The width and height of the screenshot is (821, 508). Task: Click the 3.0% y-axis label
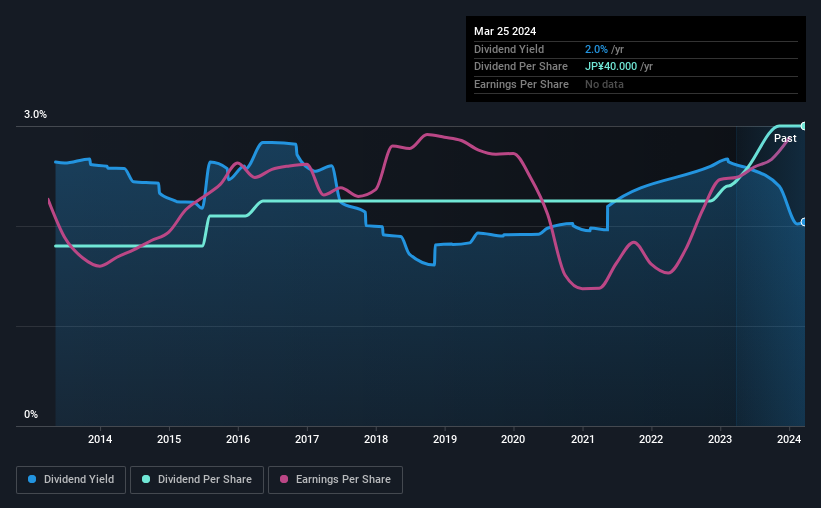click(35, 114)
